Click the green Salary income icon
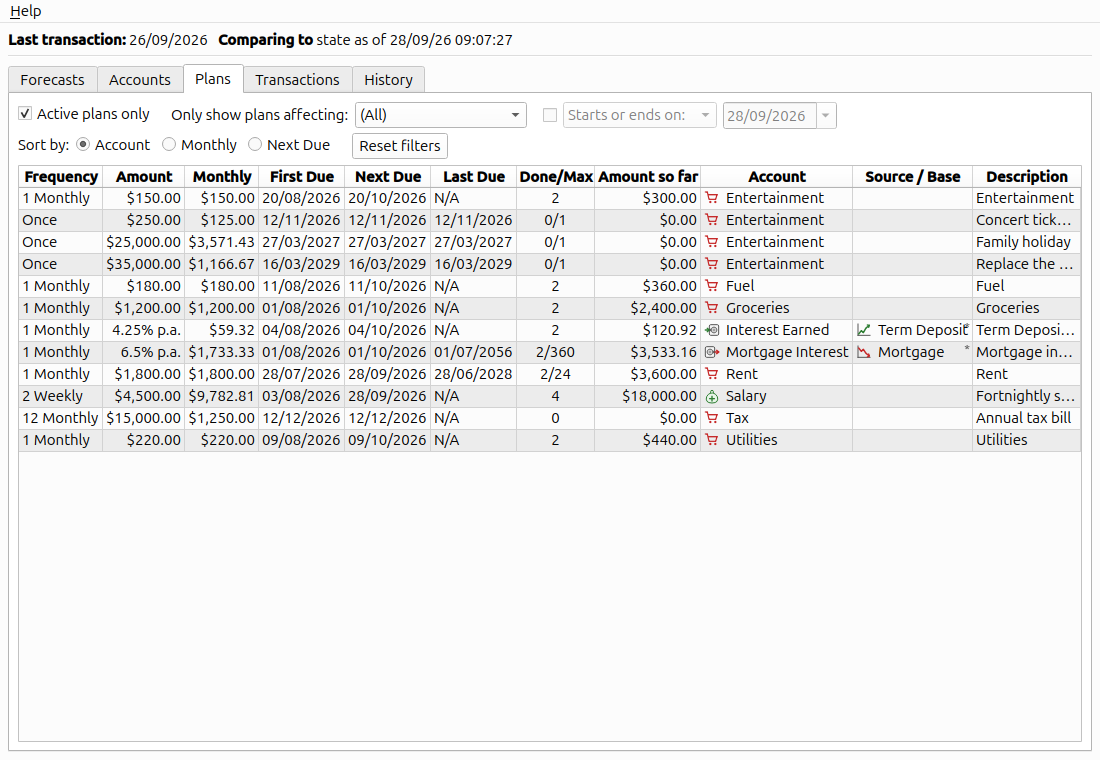1100x760 pixels. 711,396
